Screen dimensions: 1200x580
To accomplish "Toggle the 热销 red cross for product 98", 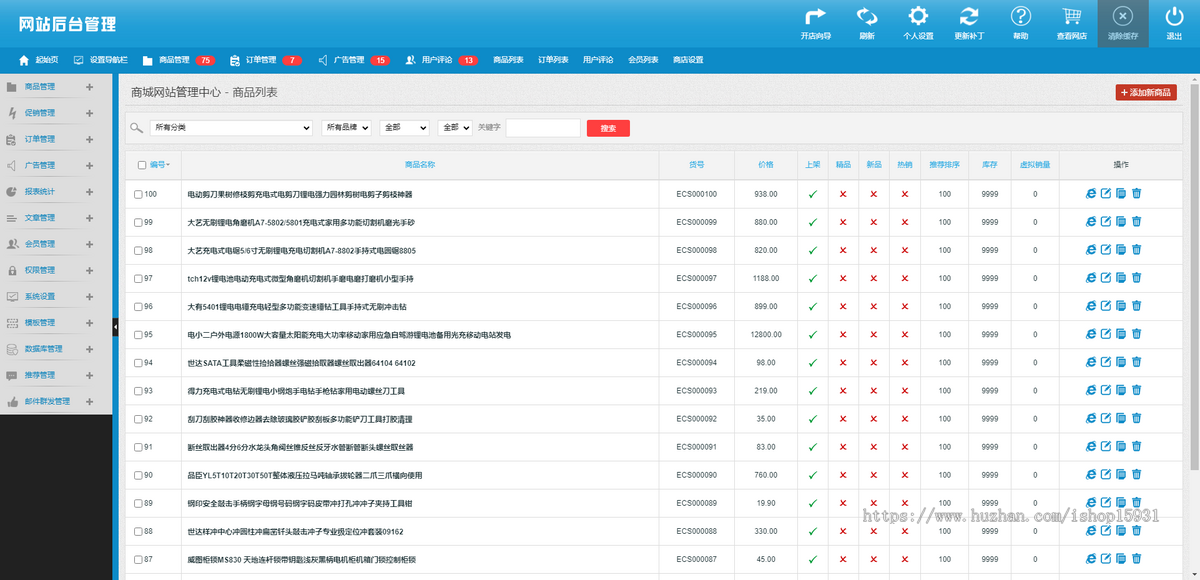I will pyautogui.click(x=905, y=250).
